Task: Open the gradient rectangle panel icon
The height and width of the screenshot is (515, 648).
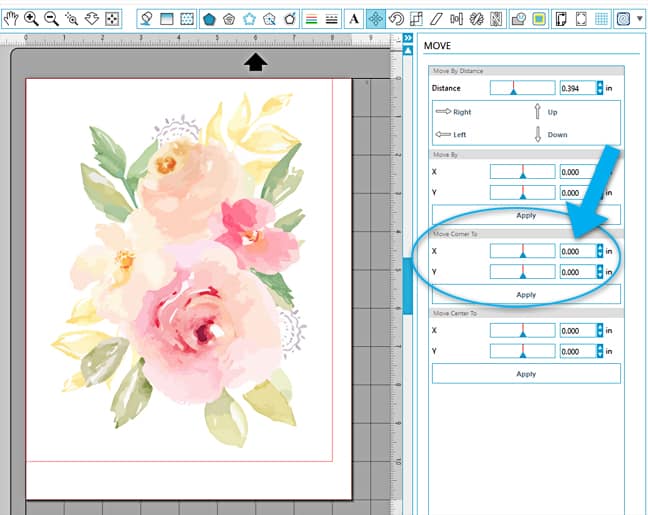Action: pos(167,19)
